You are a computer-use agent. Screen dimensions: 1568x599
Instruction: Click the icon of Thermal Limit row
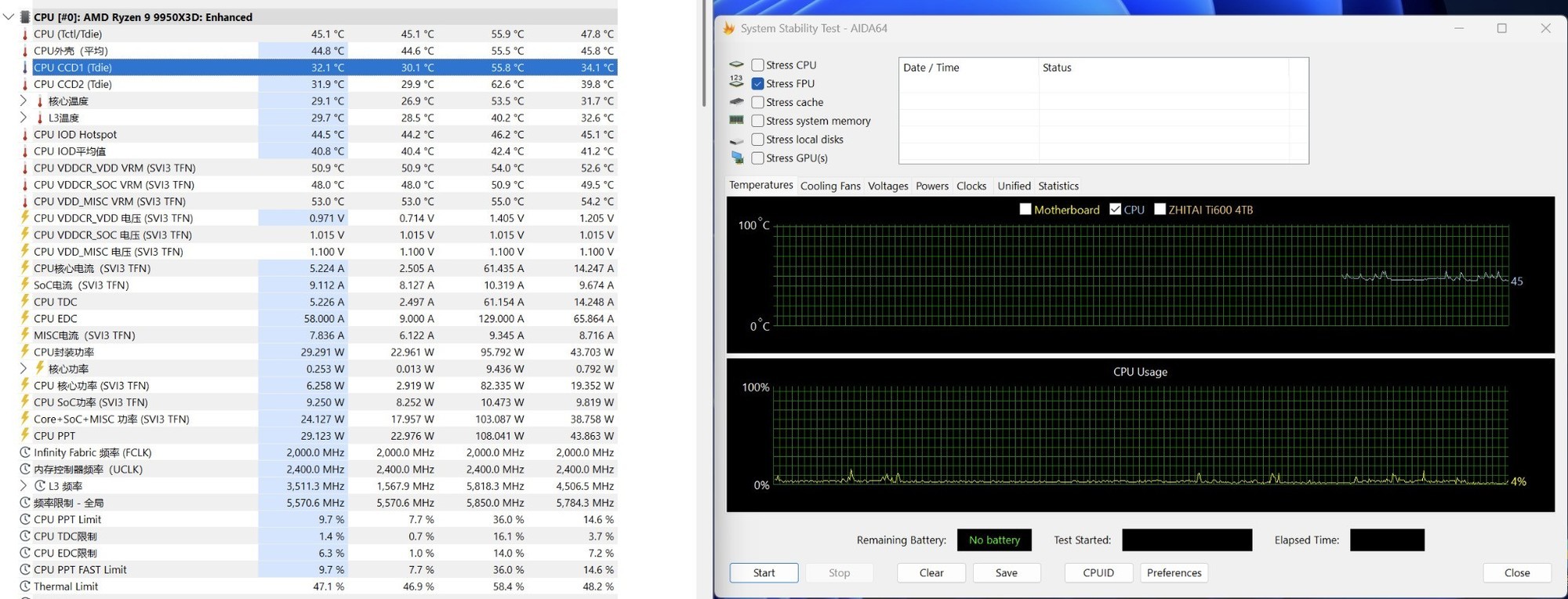[x=25, y=586]
